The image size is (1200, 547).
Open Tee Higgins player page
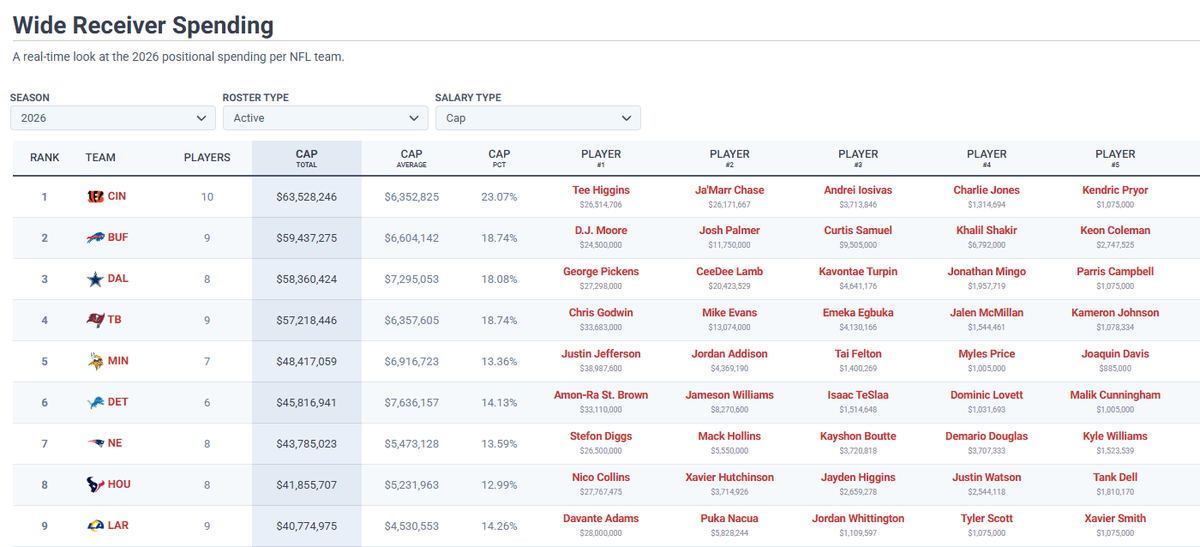[x=601, y=190]
